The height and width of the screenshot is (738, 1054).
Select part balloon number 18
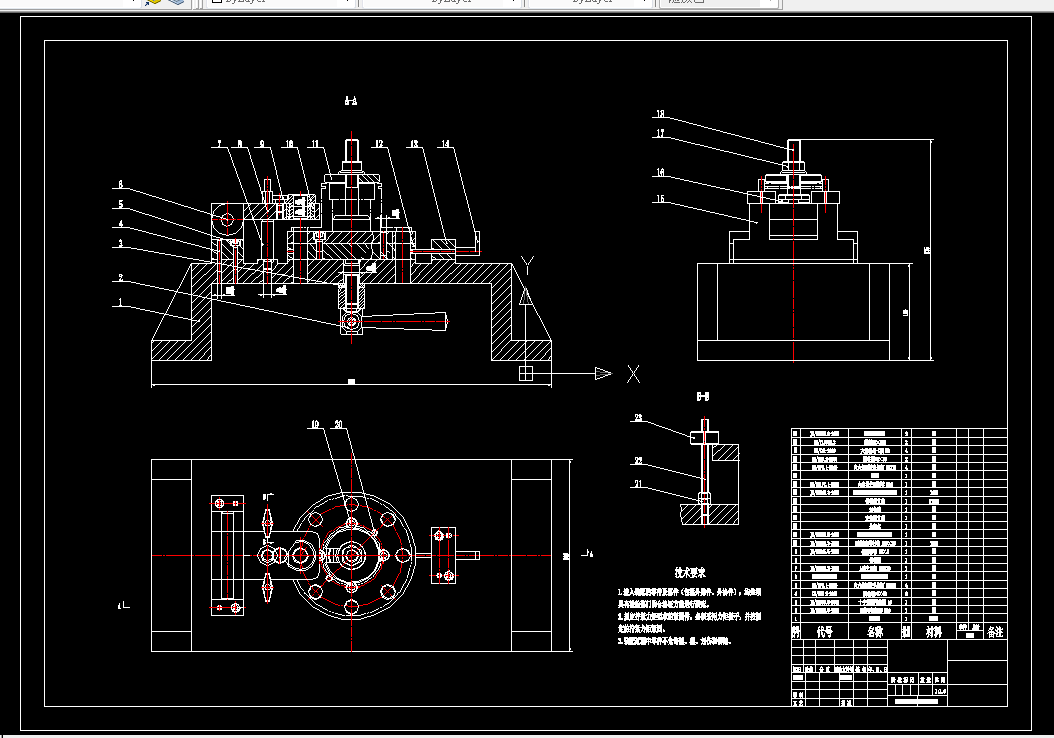tap(660, 114)
